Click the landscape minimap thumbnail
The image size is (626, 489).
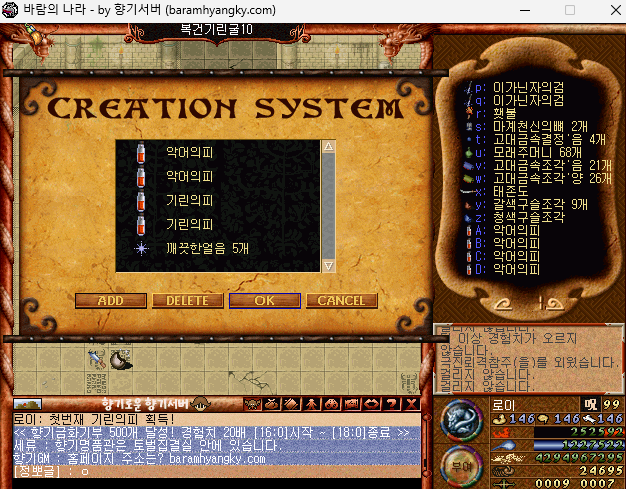(27, 404)
